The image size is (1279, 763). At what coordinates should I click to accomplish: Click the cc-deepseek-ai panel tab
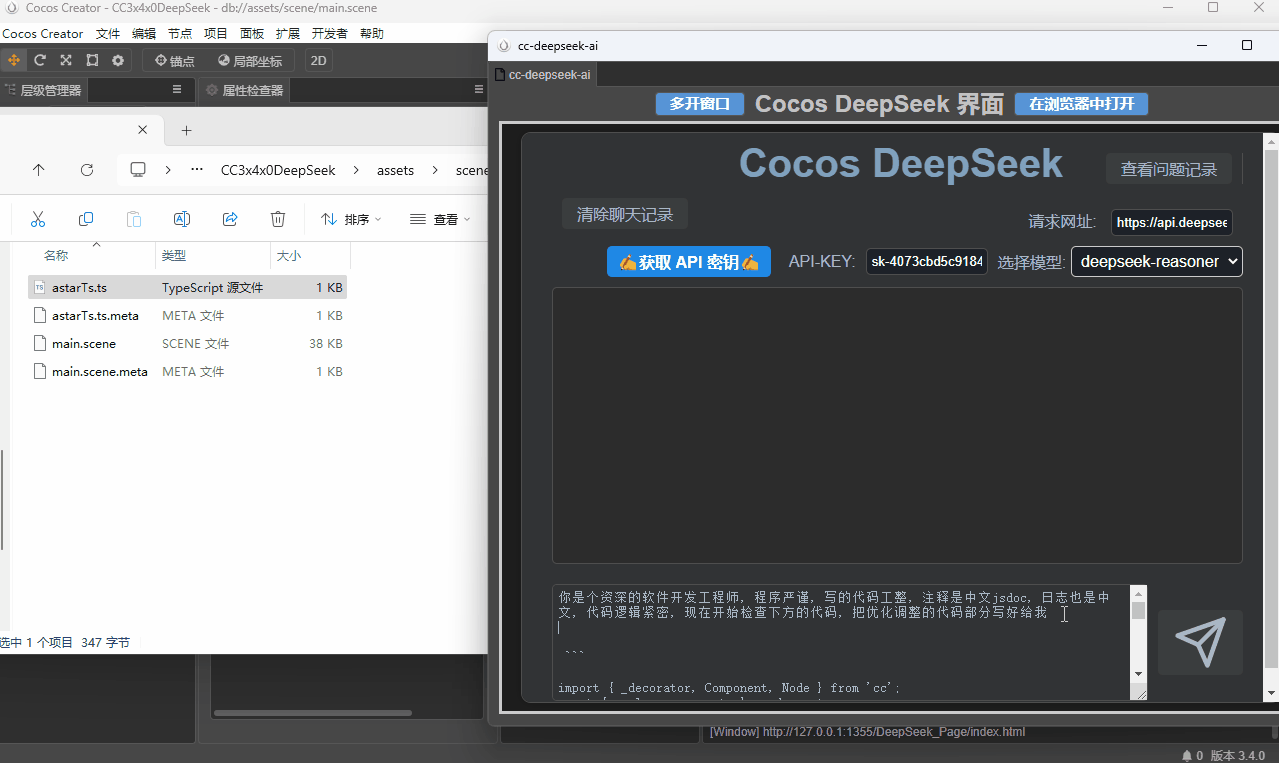pos(542,75)
